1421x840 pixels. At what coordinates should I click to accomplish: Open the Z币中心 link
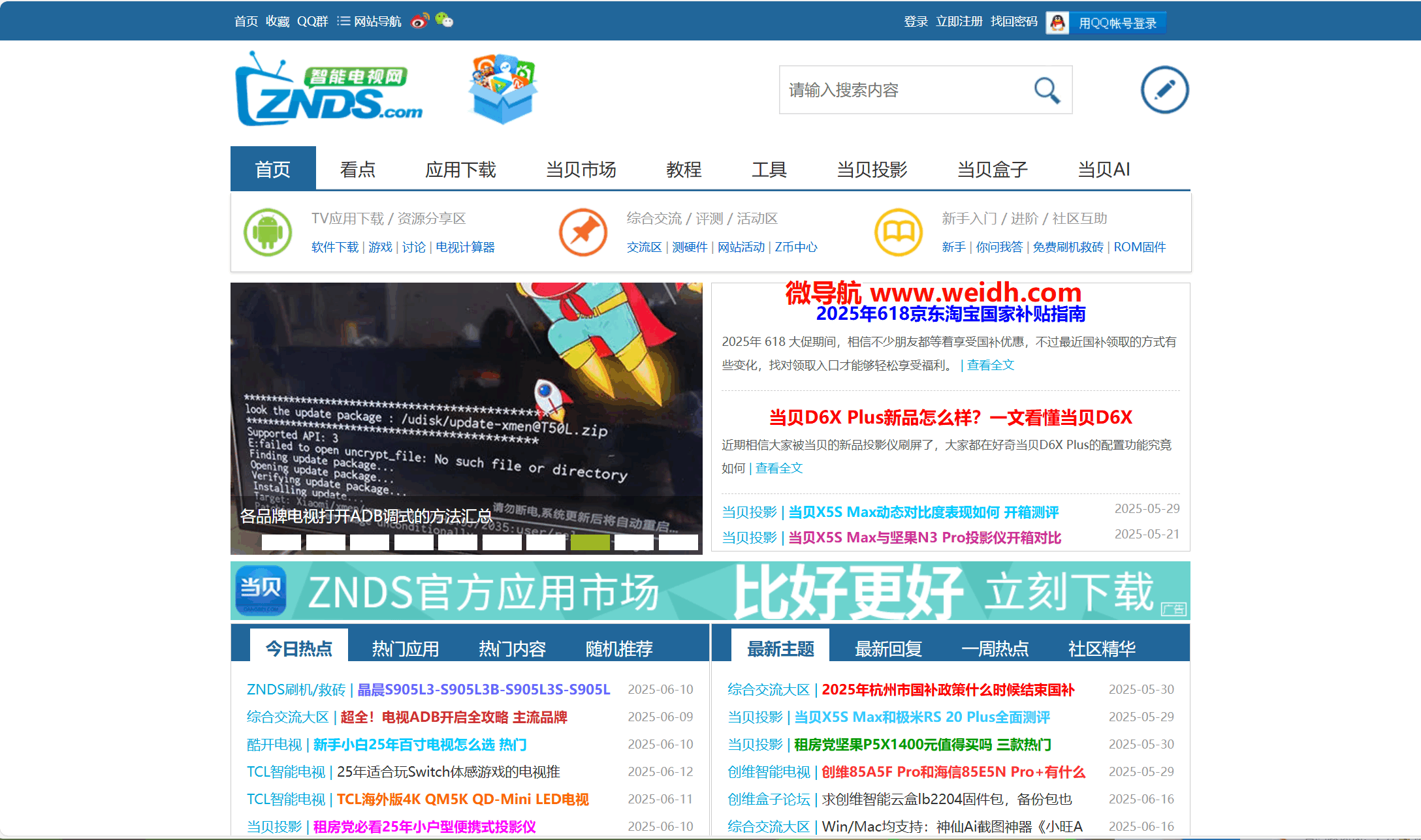[796, 247]
